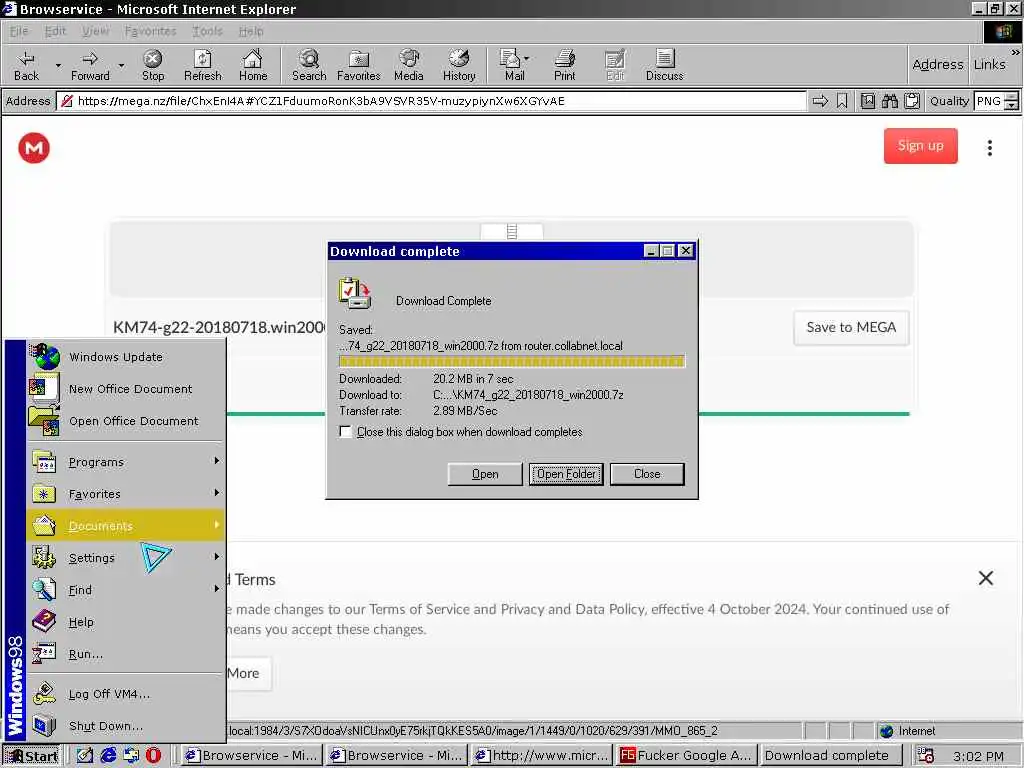Screen dimensions: 1024x768
Task: Click Close button in download dialog
Action: tap(647, 474)
